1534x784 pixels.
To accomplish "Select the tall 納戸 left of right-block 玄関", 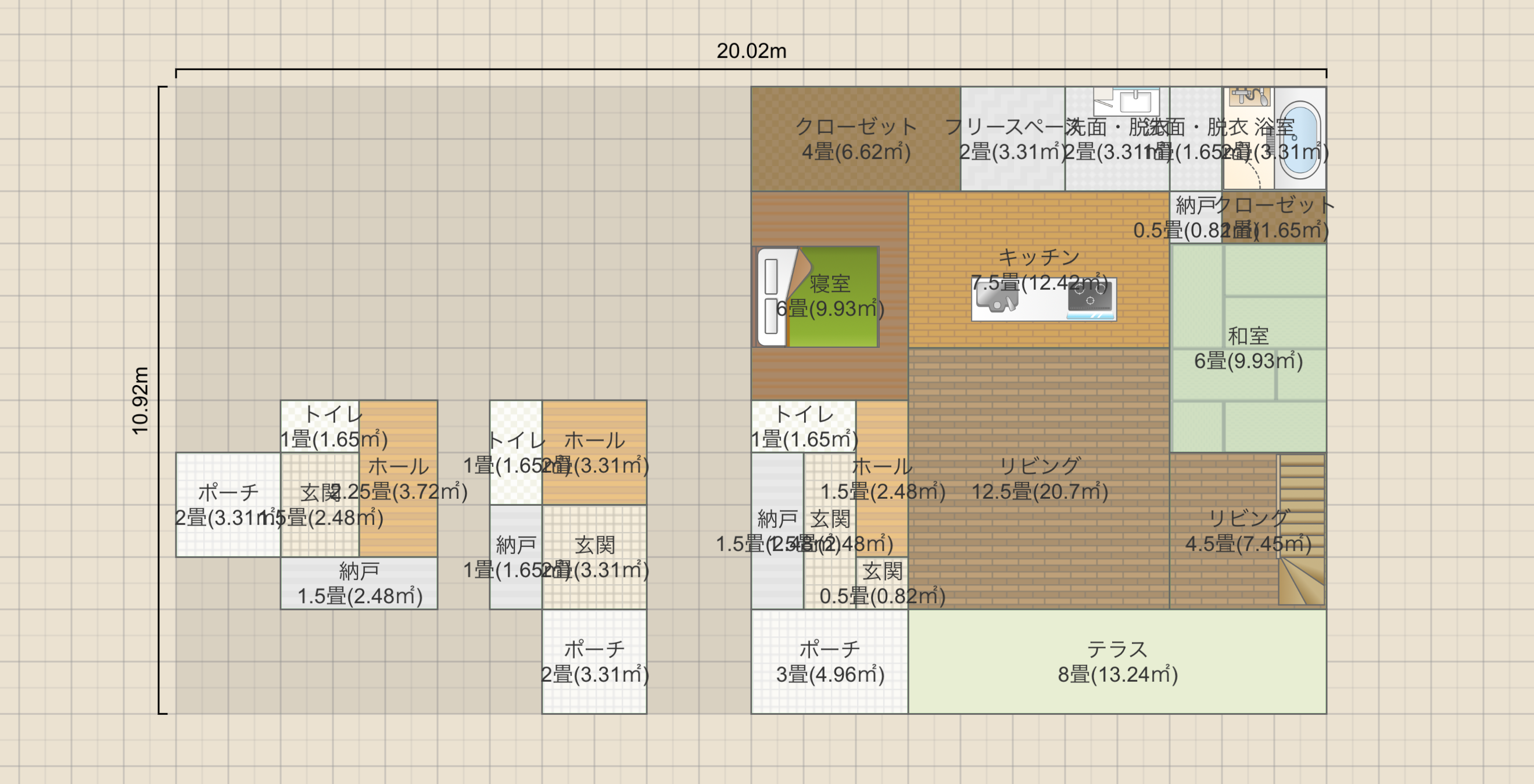I will pos(777,530).
